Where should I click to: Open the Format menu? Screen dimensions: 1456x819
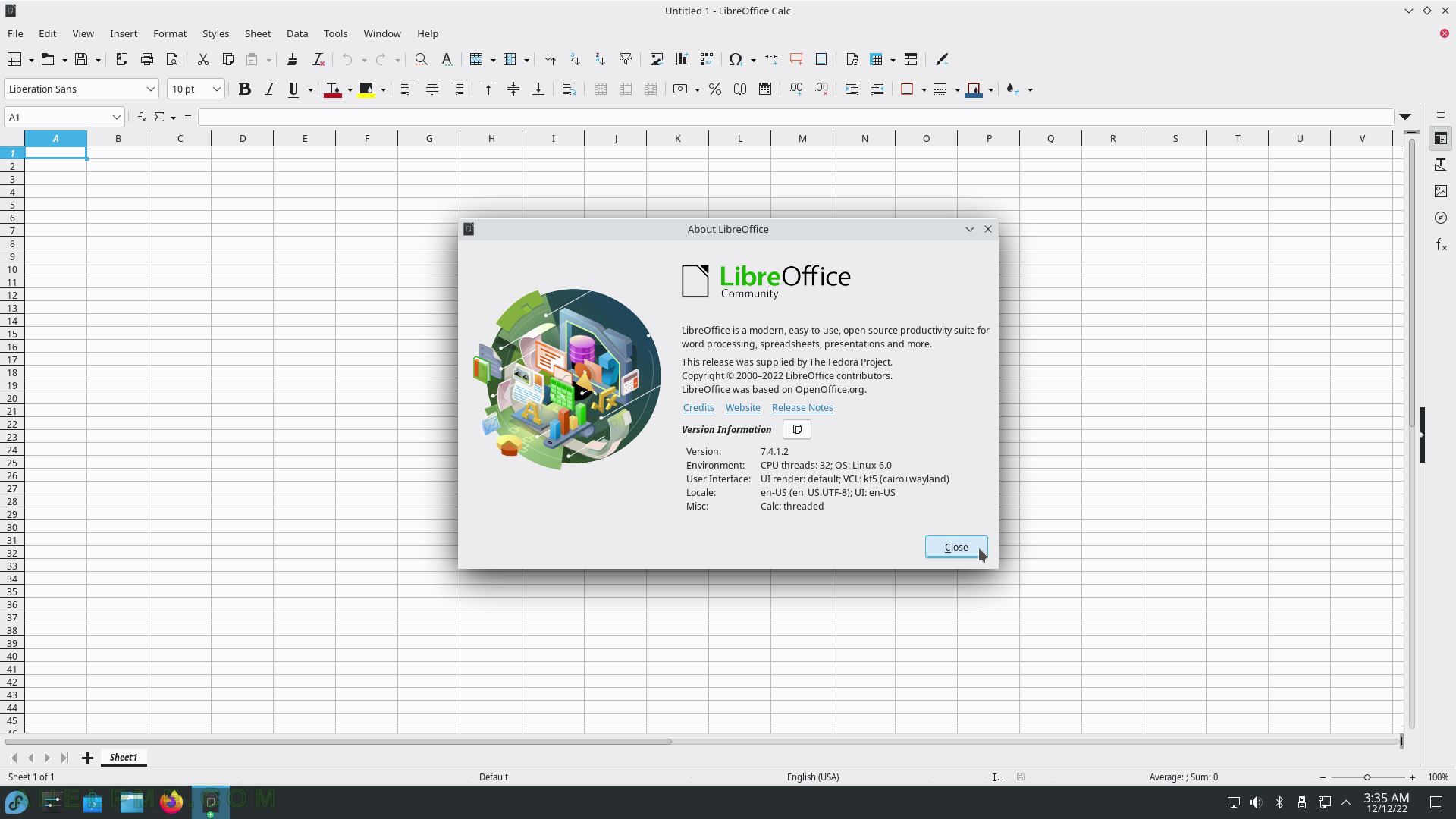point(170,33)
